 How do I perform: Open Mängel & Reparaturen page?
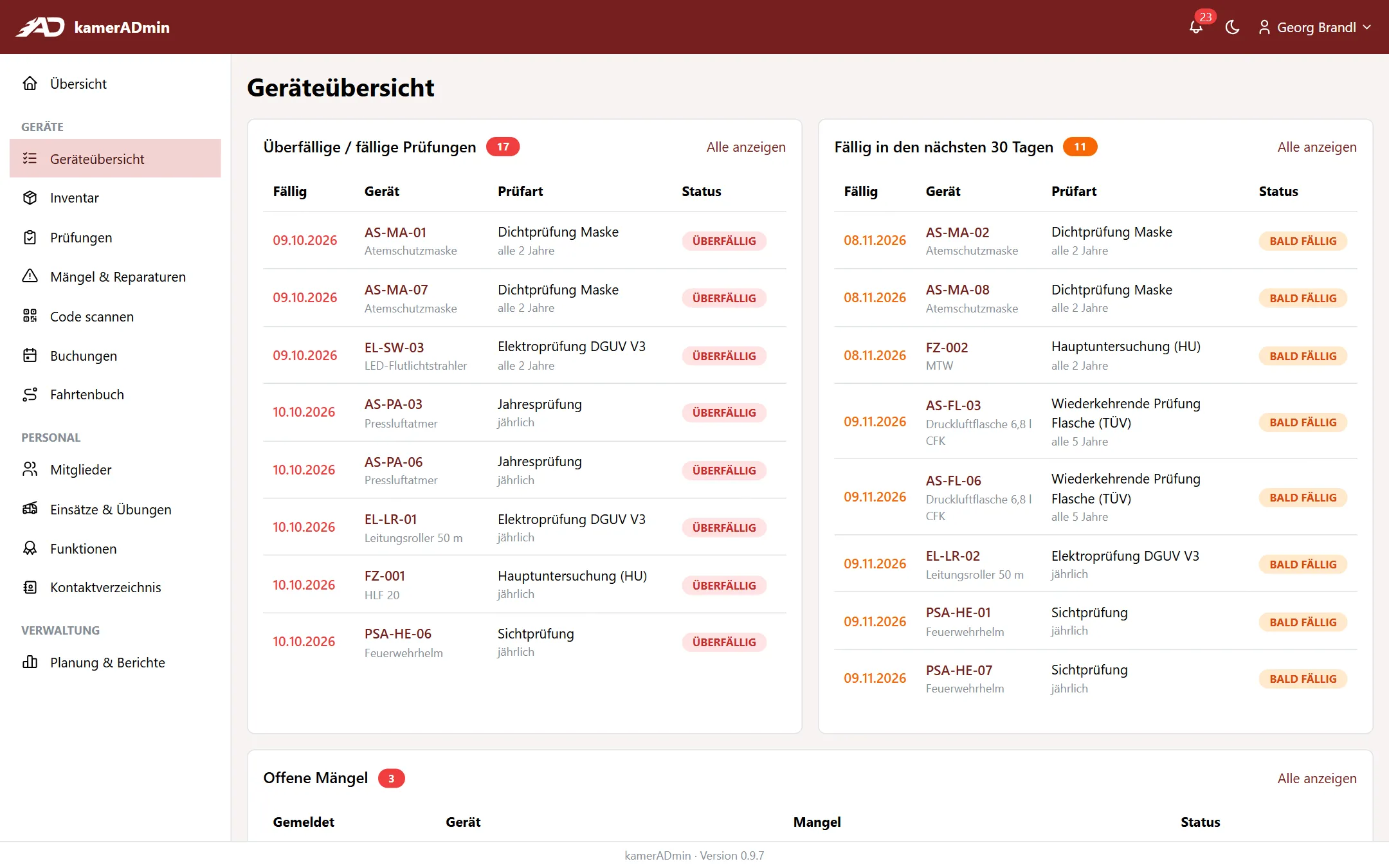coord(115,276)
